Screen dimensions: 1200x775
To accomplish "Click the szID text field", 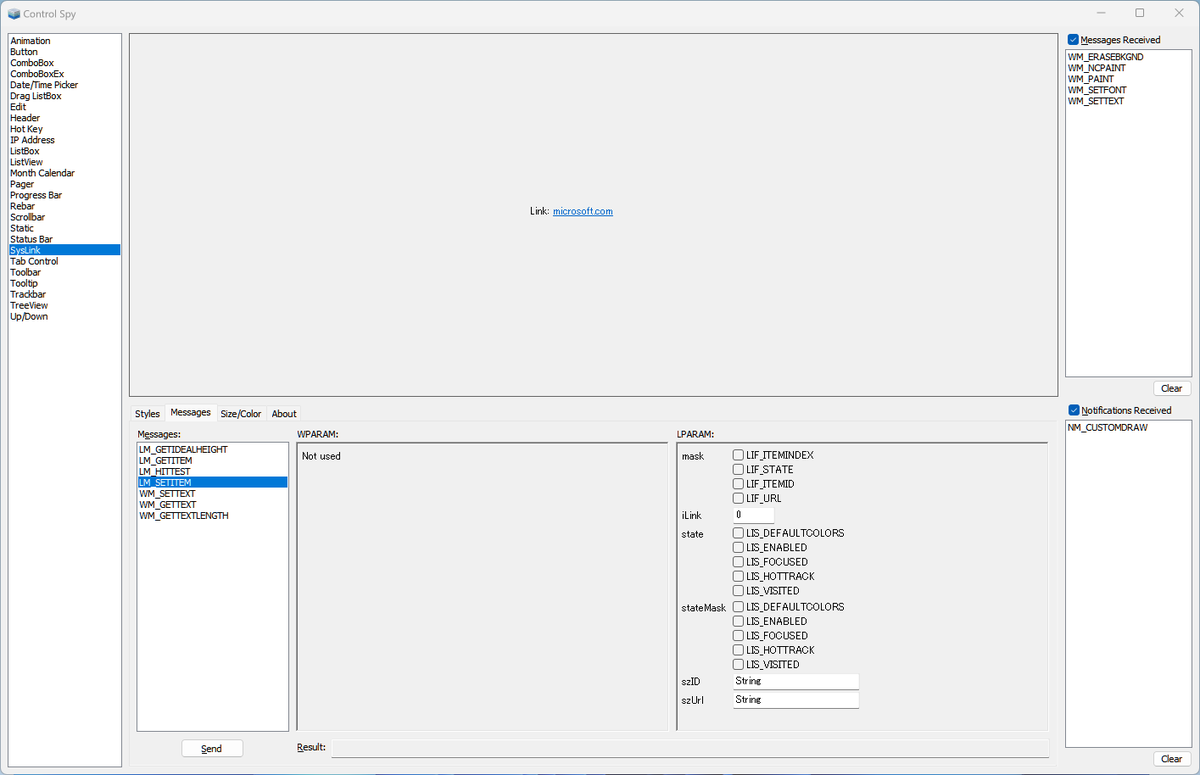I will coord(795,681).
